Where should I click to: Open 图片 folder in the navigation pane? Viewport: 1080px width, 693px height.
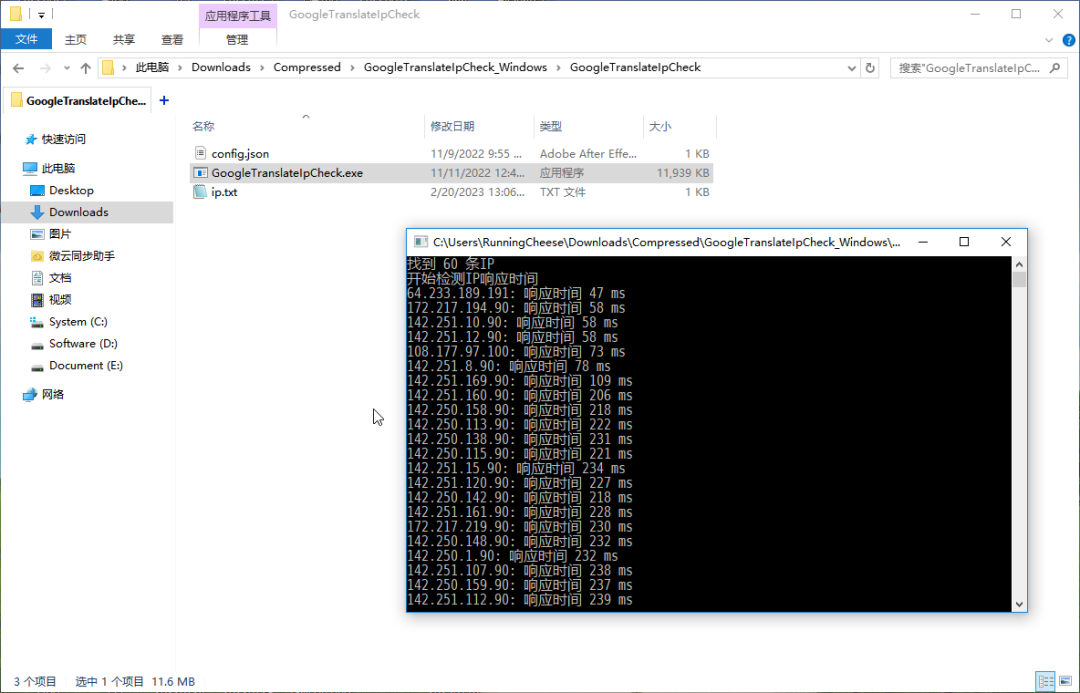59,234
